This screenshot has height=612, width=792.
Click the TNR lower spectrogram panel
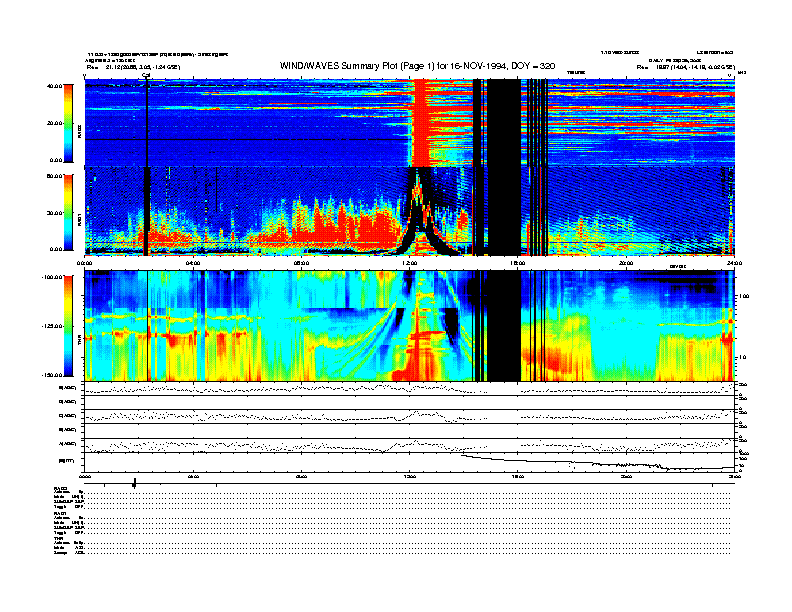pos(409,326)
